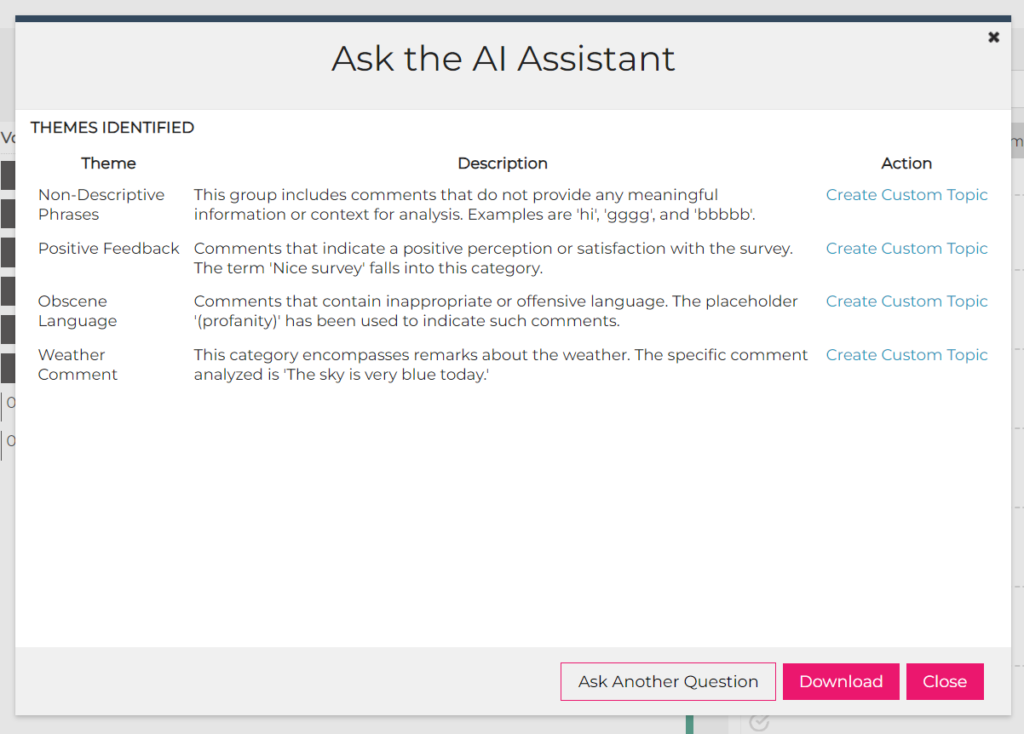Click the THEMES IDENTIFIED heading
This screenshot has height=734, width=1024.
coord(112,127)
